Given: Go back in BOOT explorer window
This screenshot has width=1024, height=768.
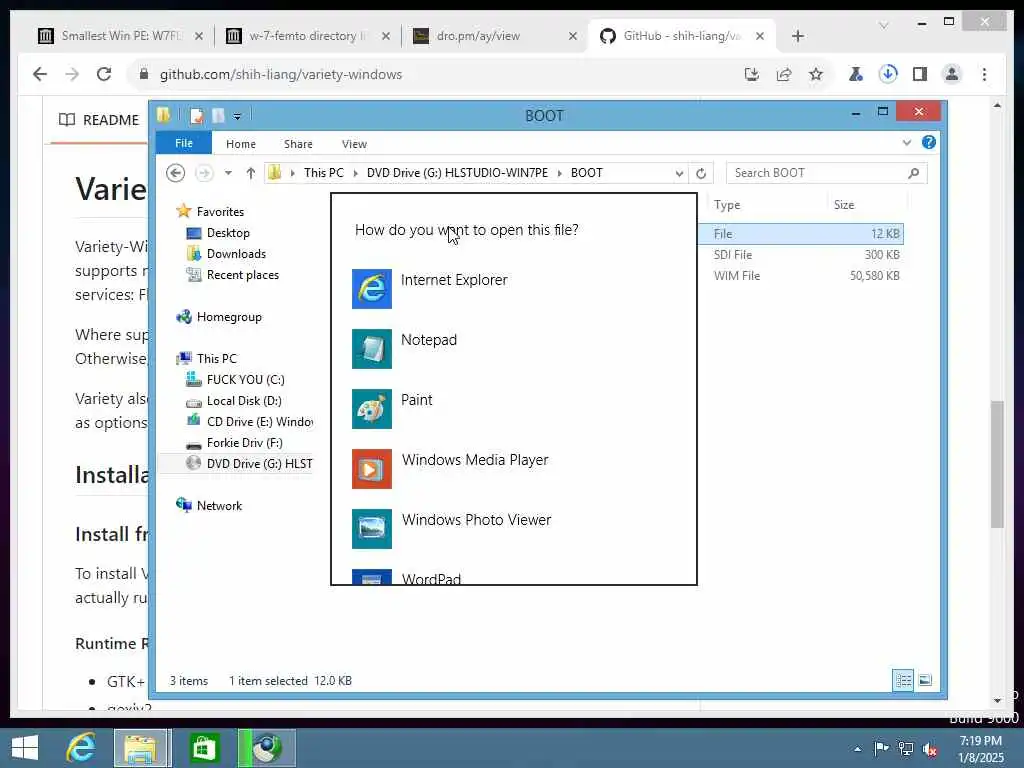Looking at the screenshot, I should 175,173.
